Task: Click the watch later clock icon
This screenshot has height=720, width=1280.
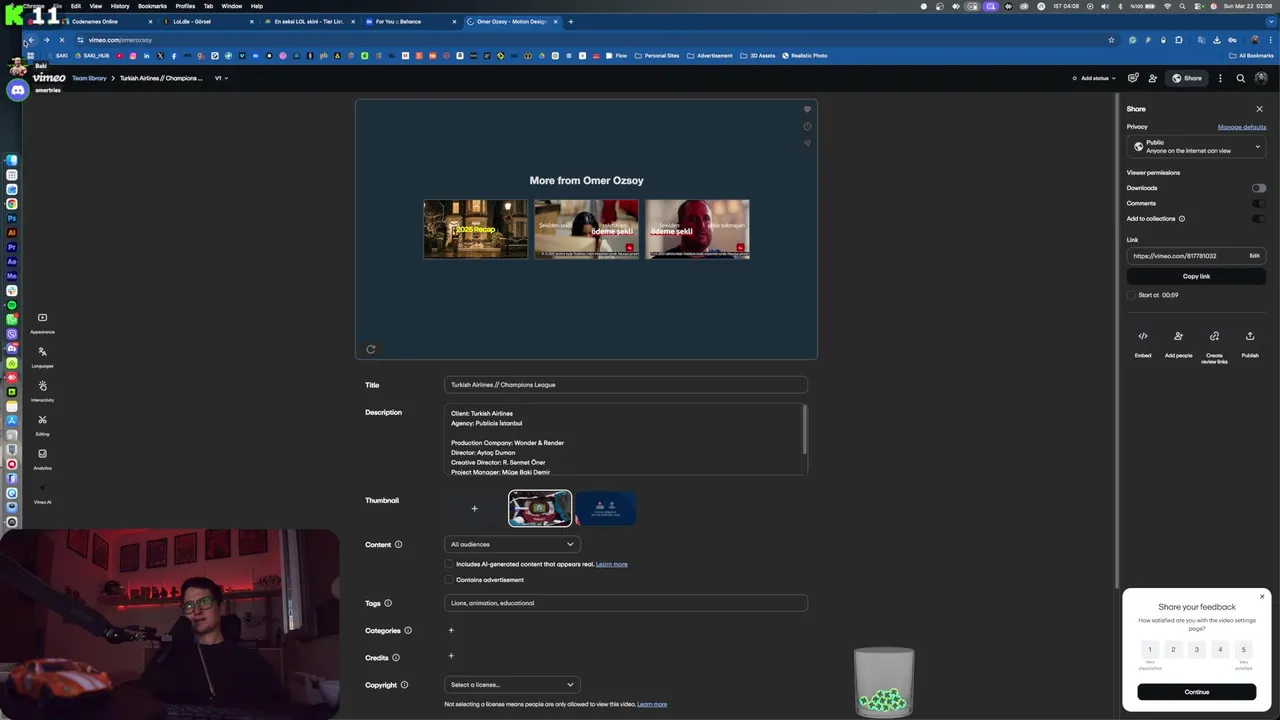Action: 807,126
